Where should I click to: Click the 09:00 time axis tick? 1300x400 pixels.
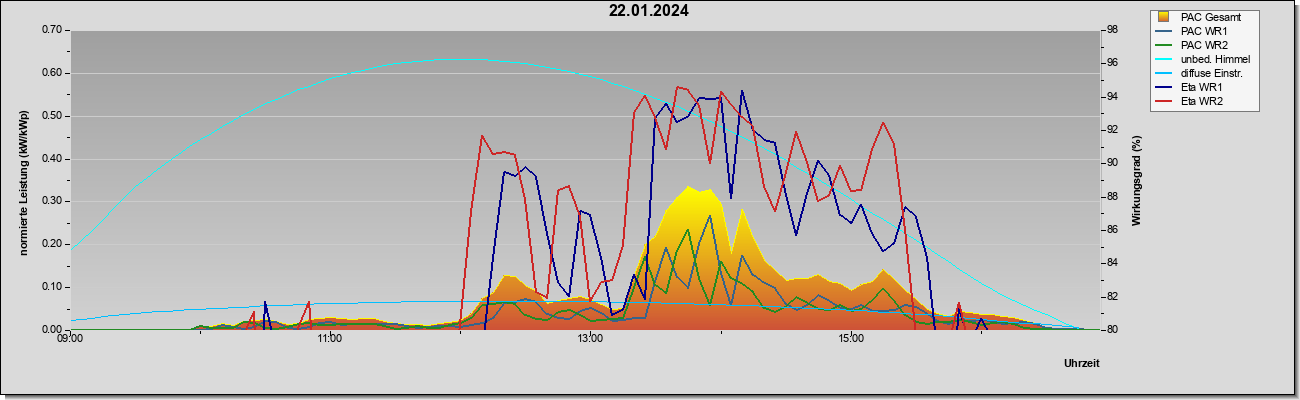pyautogui.click(x=70, y=338)
